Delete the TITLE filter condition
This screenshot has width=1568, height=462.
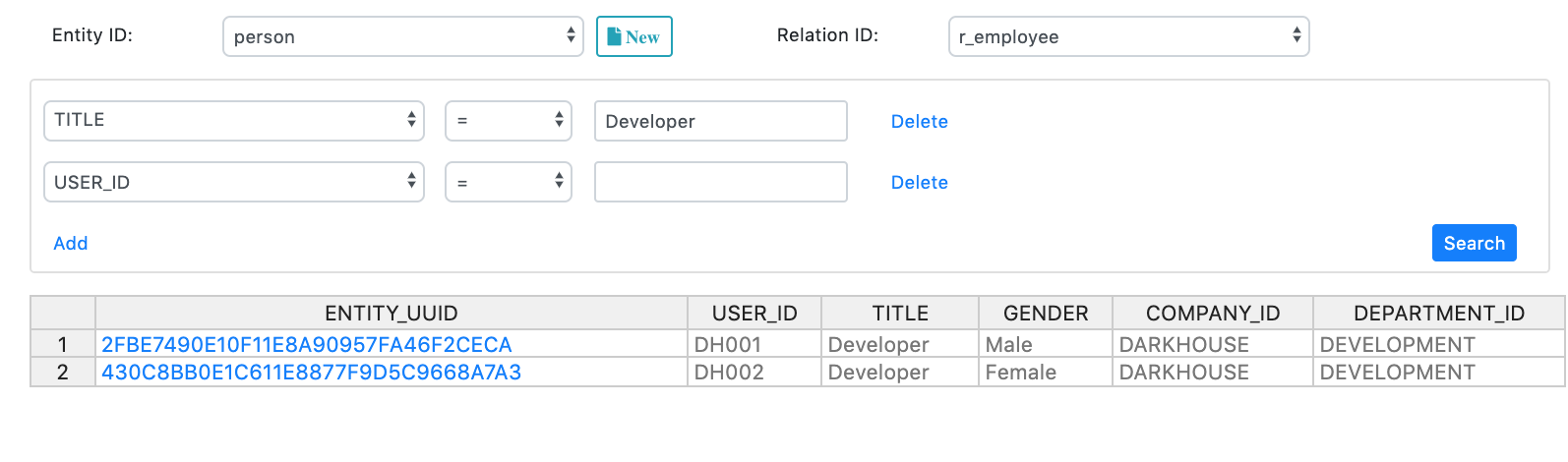[x=919, y=121]
